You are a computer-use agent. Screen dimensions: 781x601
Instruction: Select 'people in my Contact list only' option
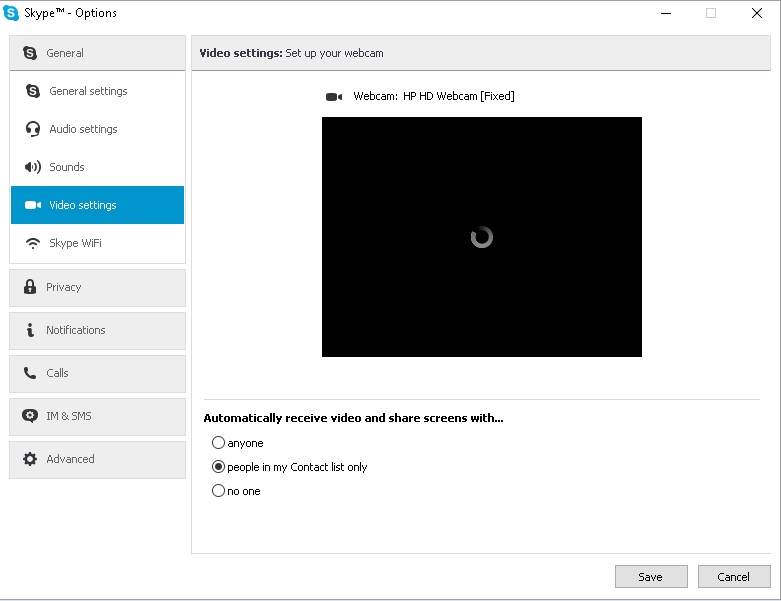(218, 467)
